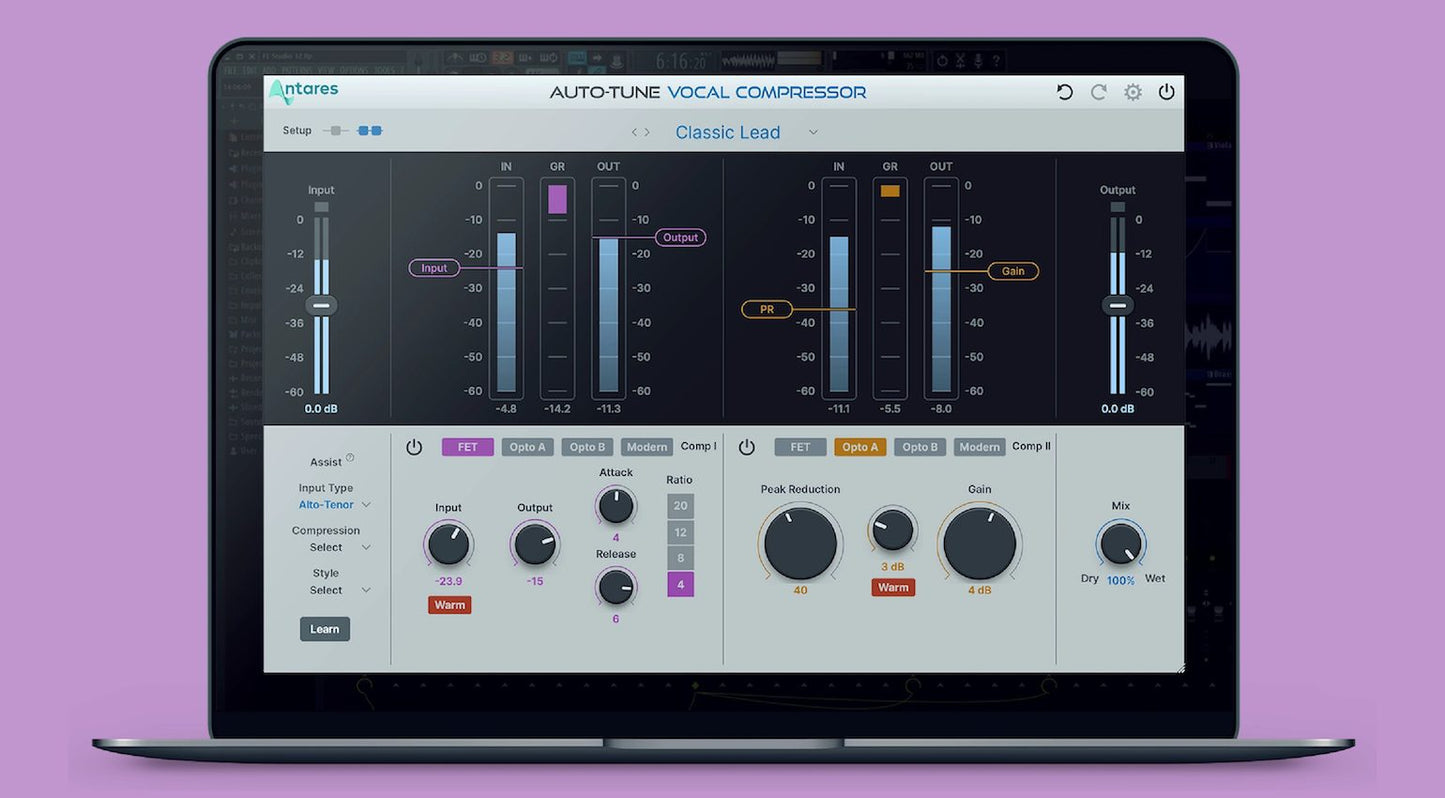Image resolution: width=1445 pixels, height=798 pixels.
Task: Click the Mix 100% value readout
Action: [1119, 578]
